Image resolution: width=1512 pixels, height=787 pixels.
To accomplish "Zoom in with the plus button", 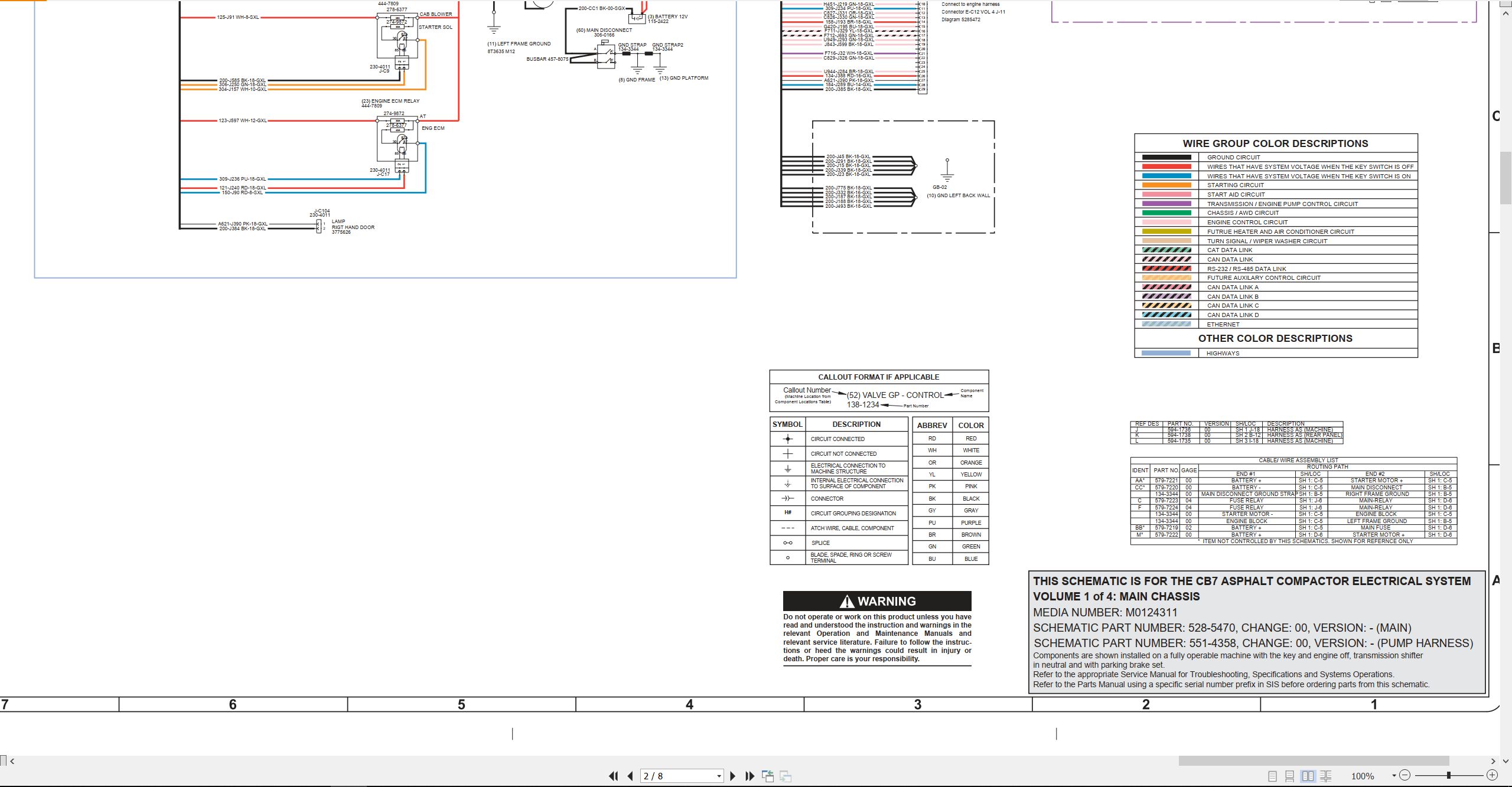I will [1492, 775].
